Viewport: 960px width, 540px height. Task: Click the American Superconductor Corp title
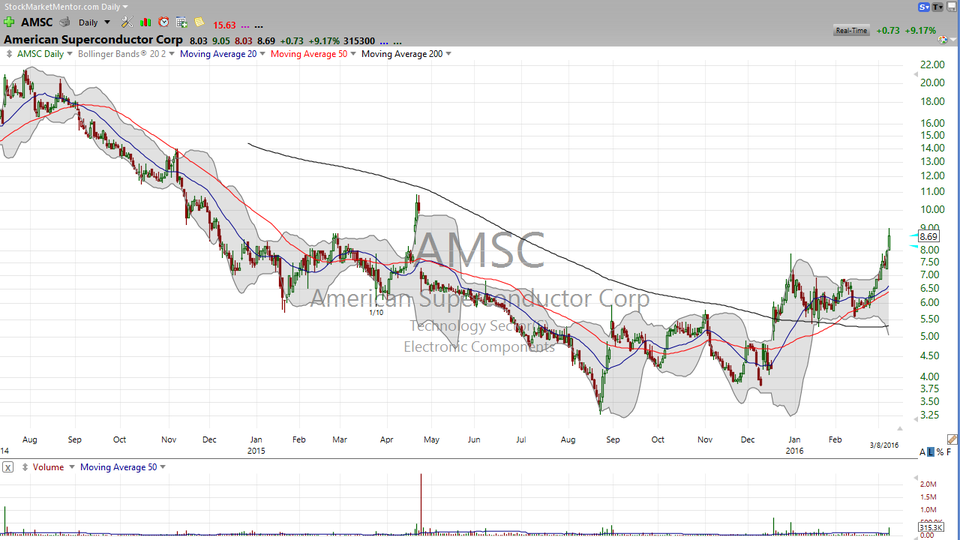(x=93, y=40)
